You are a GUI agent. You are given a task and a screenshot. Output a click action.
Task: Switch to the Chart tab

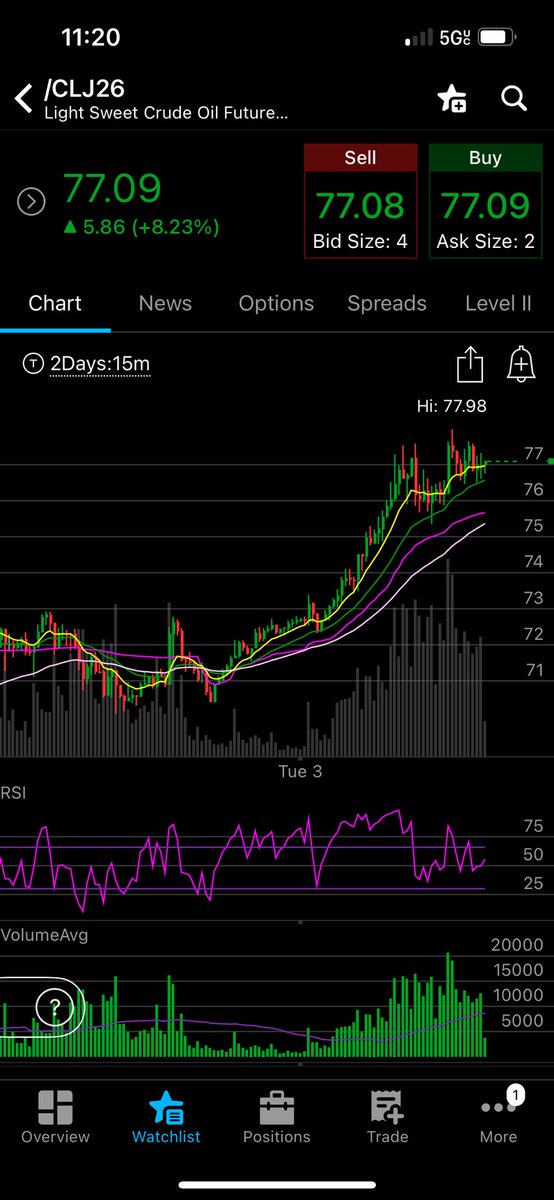(55, 303)
